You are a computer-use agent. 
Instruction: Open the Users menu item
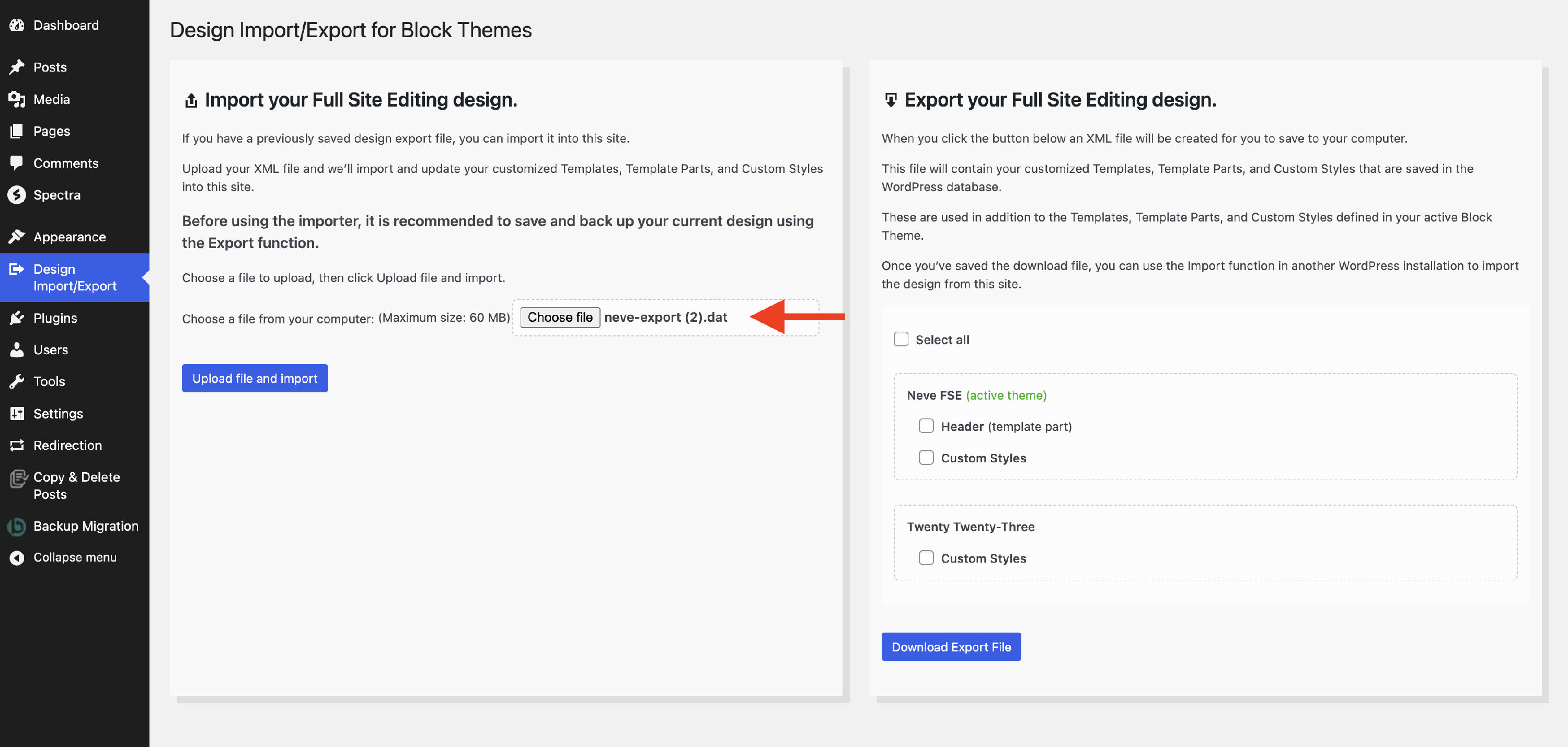tap(51, 350)
